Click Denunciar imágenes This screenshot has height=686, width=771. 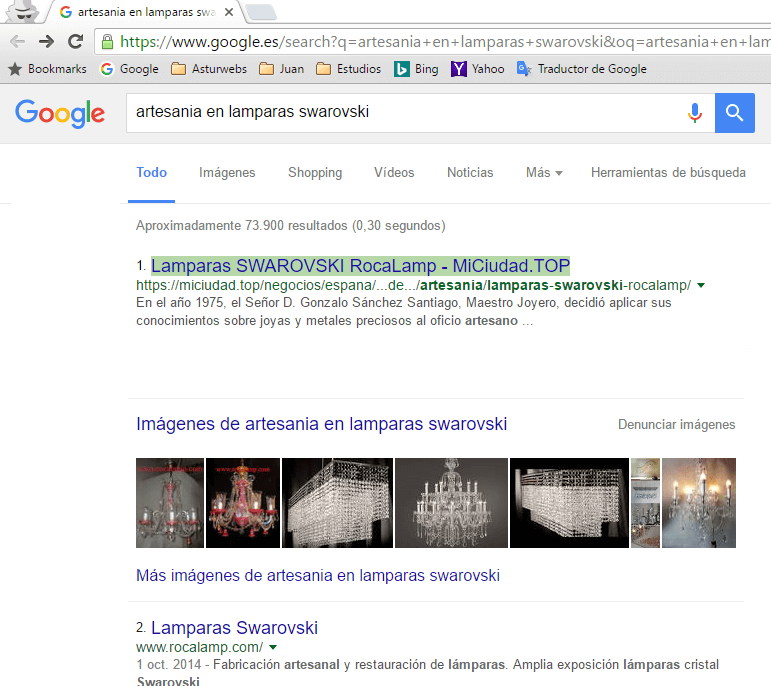[x=676, y=424]
